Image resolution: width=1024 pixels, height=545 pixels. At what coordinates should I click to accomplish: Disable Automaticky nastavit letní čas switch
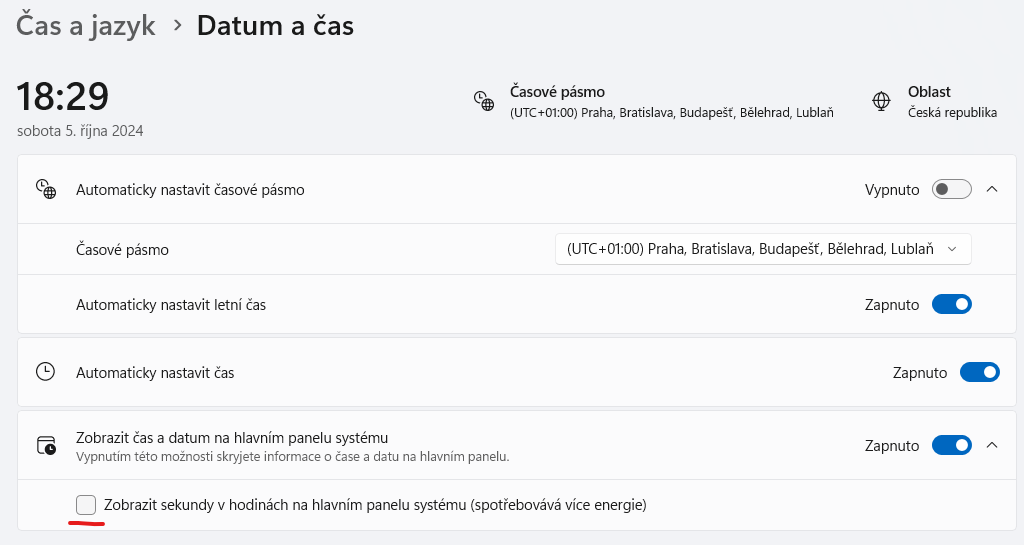[x=951, y=304]
